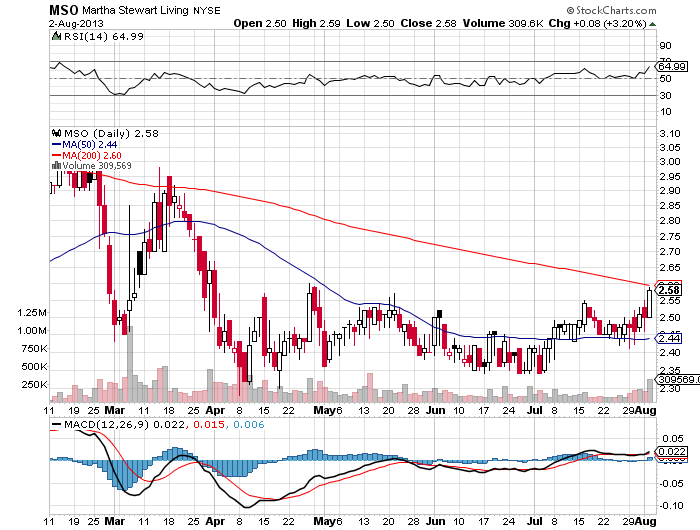Click the Mar label under the price chart
The height and width of the screenshot is (530, 700).
point(114,410)
